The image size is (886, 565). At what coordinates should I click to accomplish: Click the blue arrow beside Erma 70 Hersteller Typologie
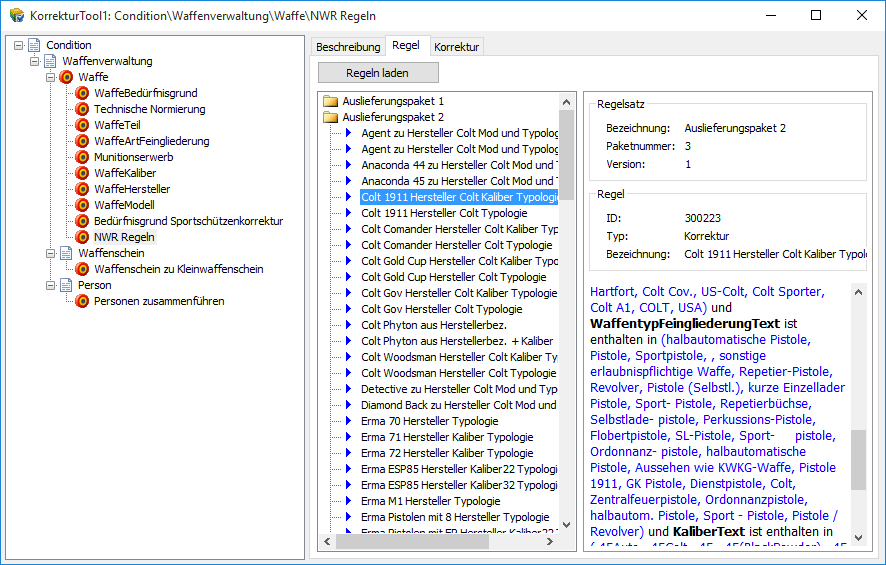coord(349,421)
